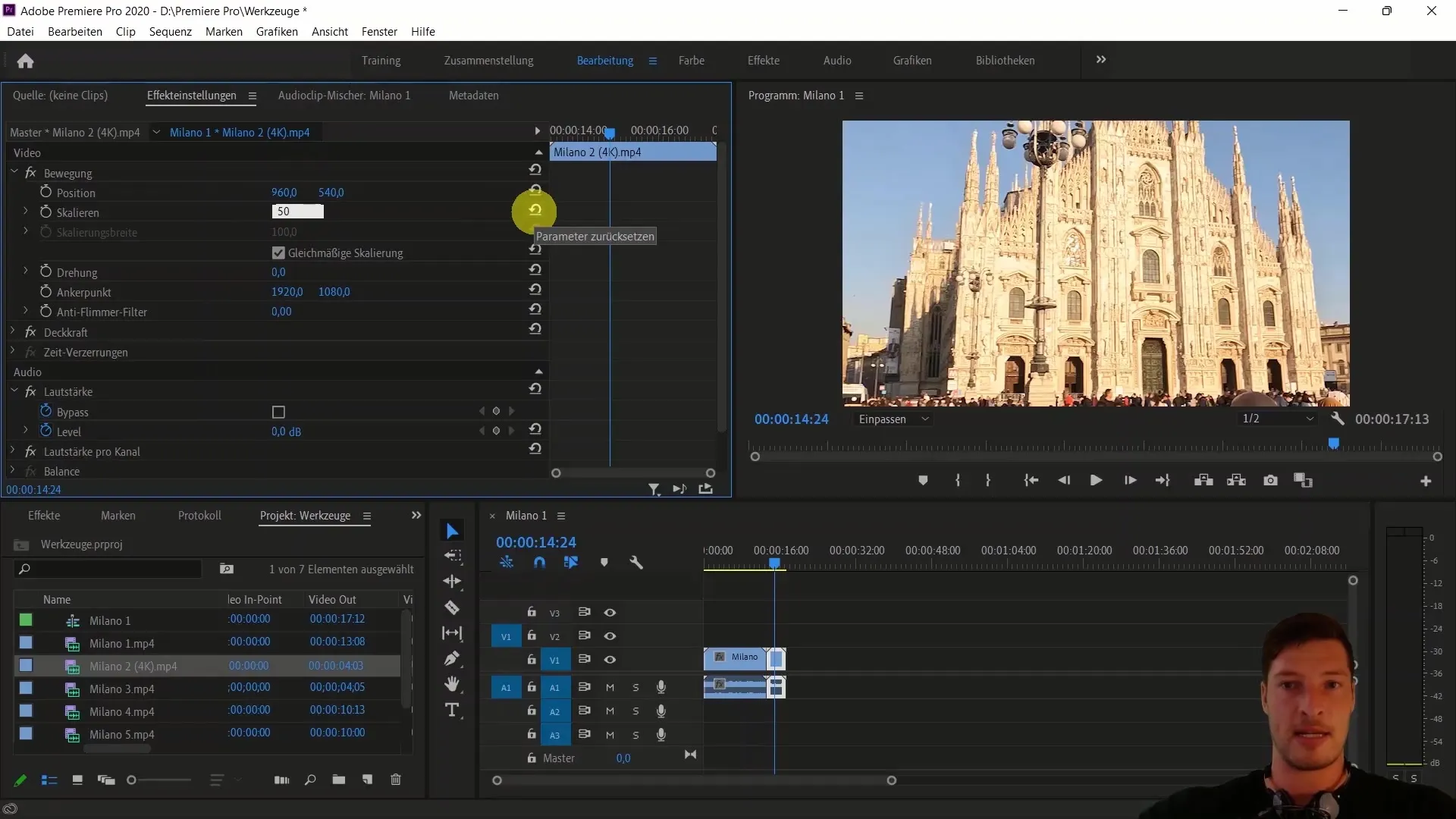
Task: Open timeline display settings wrench
Action: (636, 563)
